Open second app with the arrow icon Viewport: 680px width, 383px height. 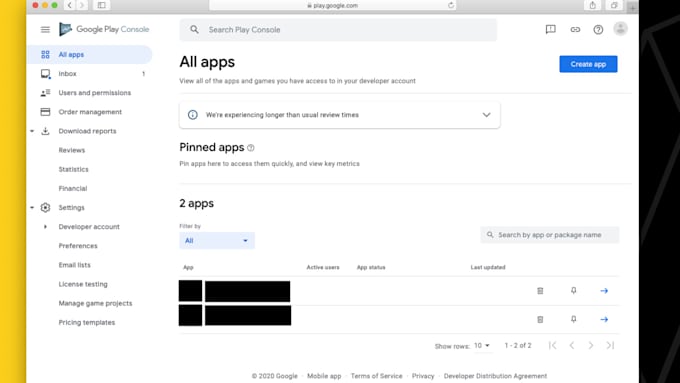point(604,319)
